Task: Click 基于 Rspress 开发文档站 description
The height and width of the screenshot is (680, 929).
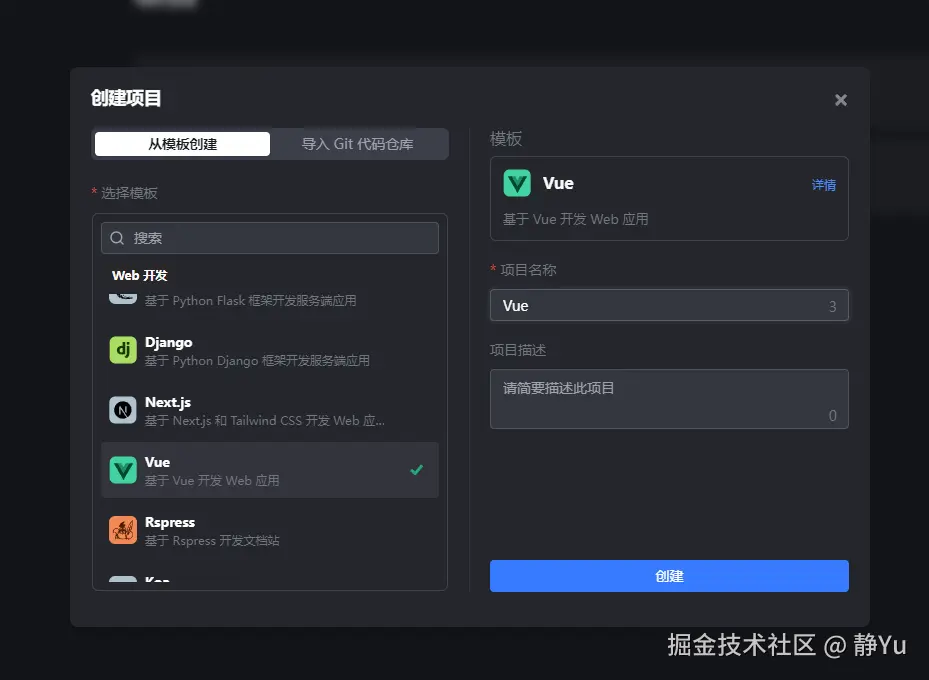Action: (x=212, y=540)
